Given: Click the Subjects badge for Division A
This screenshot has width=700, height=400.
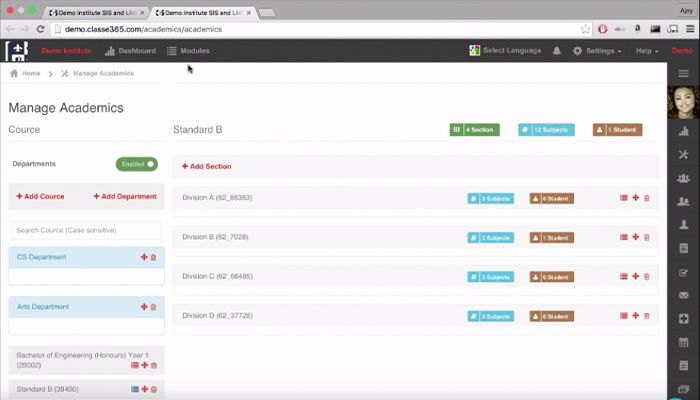Looking at the screenshot, I should pos(491,198).
